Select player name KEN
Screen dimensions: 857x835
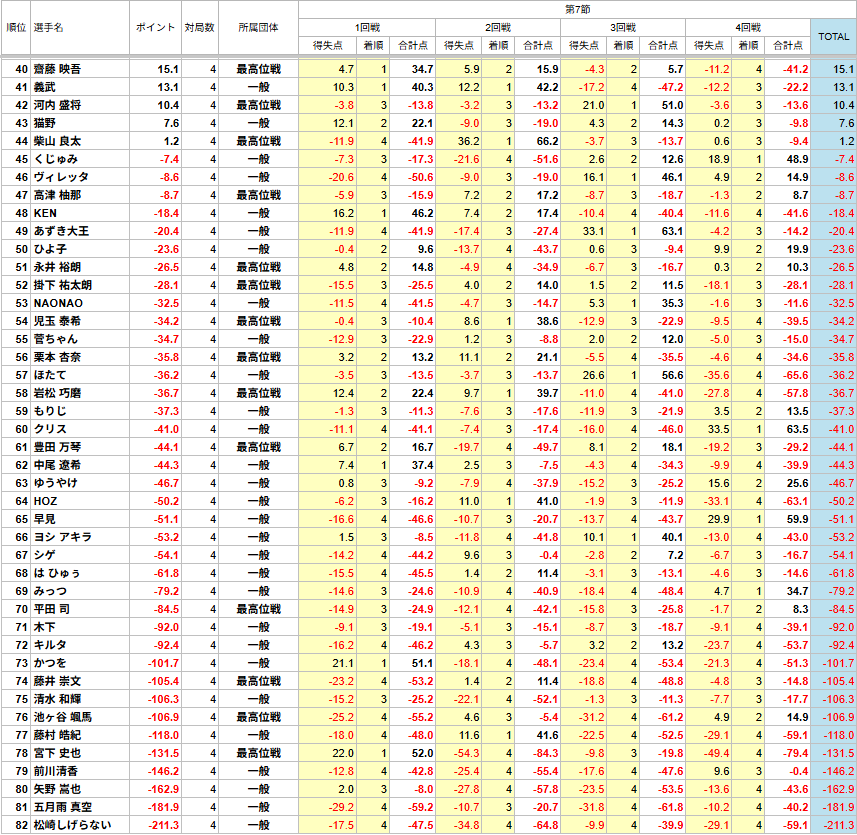45,213
